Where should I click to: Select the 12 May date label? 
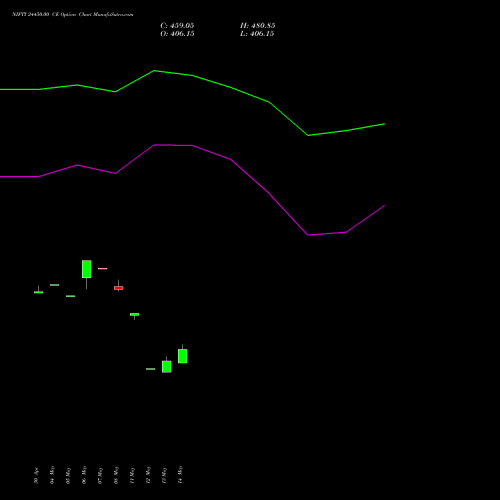(x=148, y=475)
